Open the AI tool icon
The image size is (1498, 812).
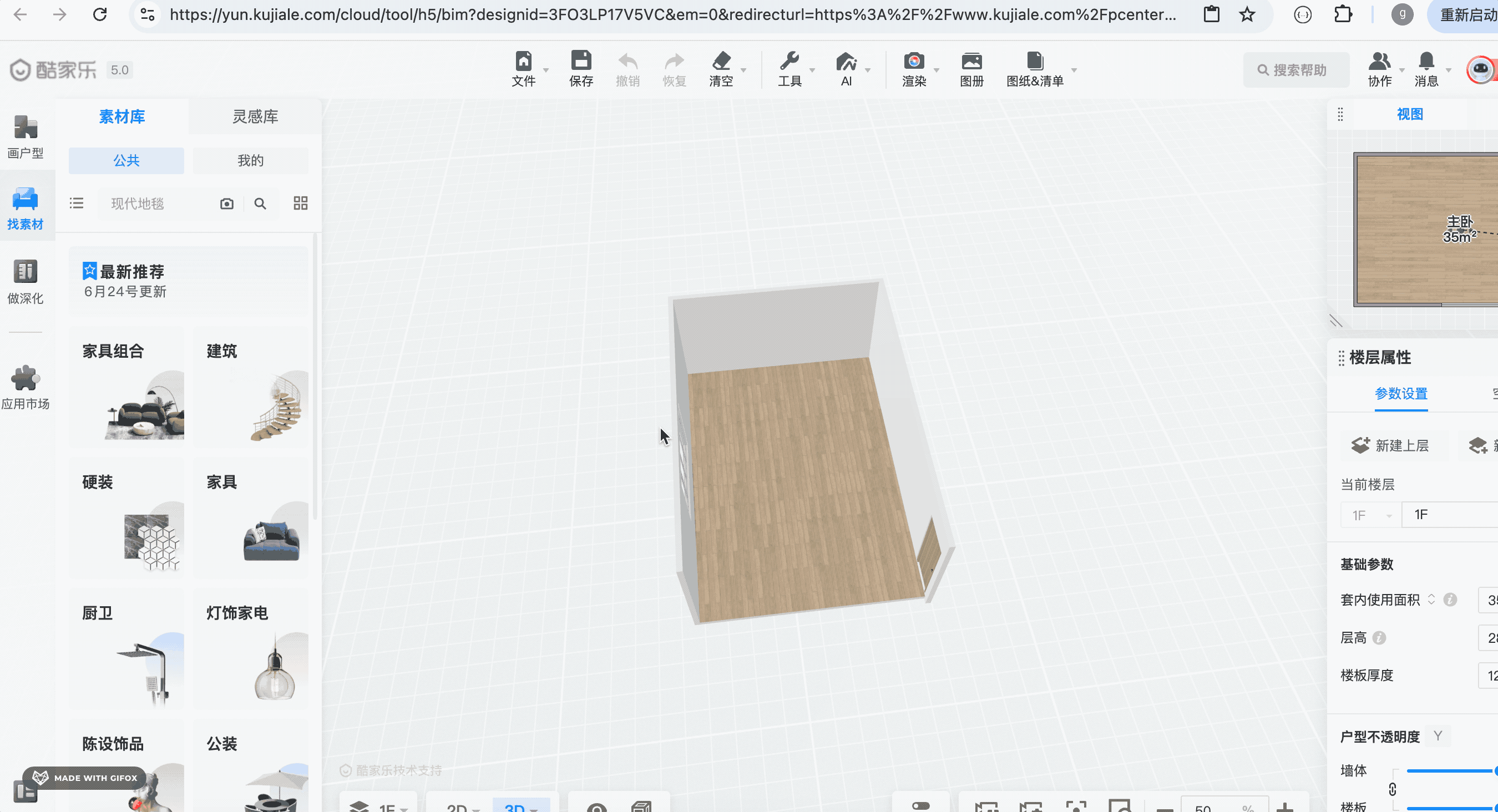[846, 60]
